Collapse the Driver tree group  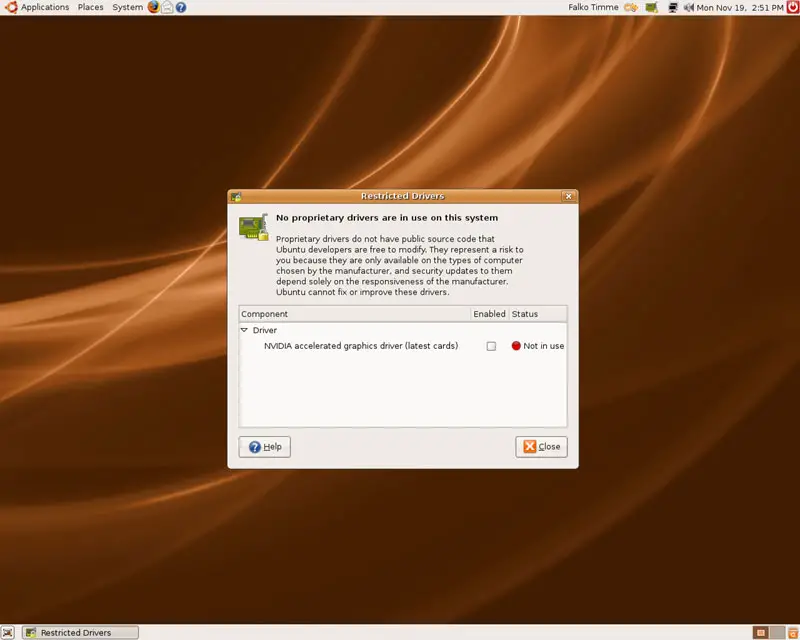click(244, 330)
